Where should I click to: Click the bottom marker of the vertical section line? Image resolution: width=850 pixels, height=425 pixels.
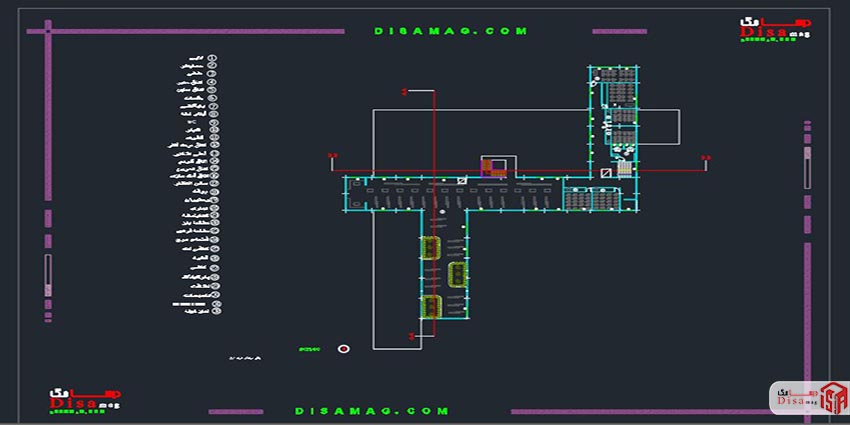pyautogui.click(x=410, y=336)
